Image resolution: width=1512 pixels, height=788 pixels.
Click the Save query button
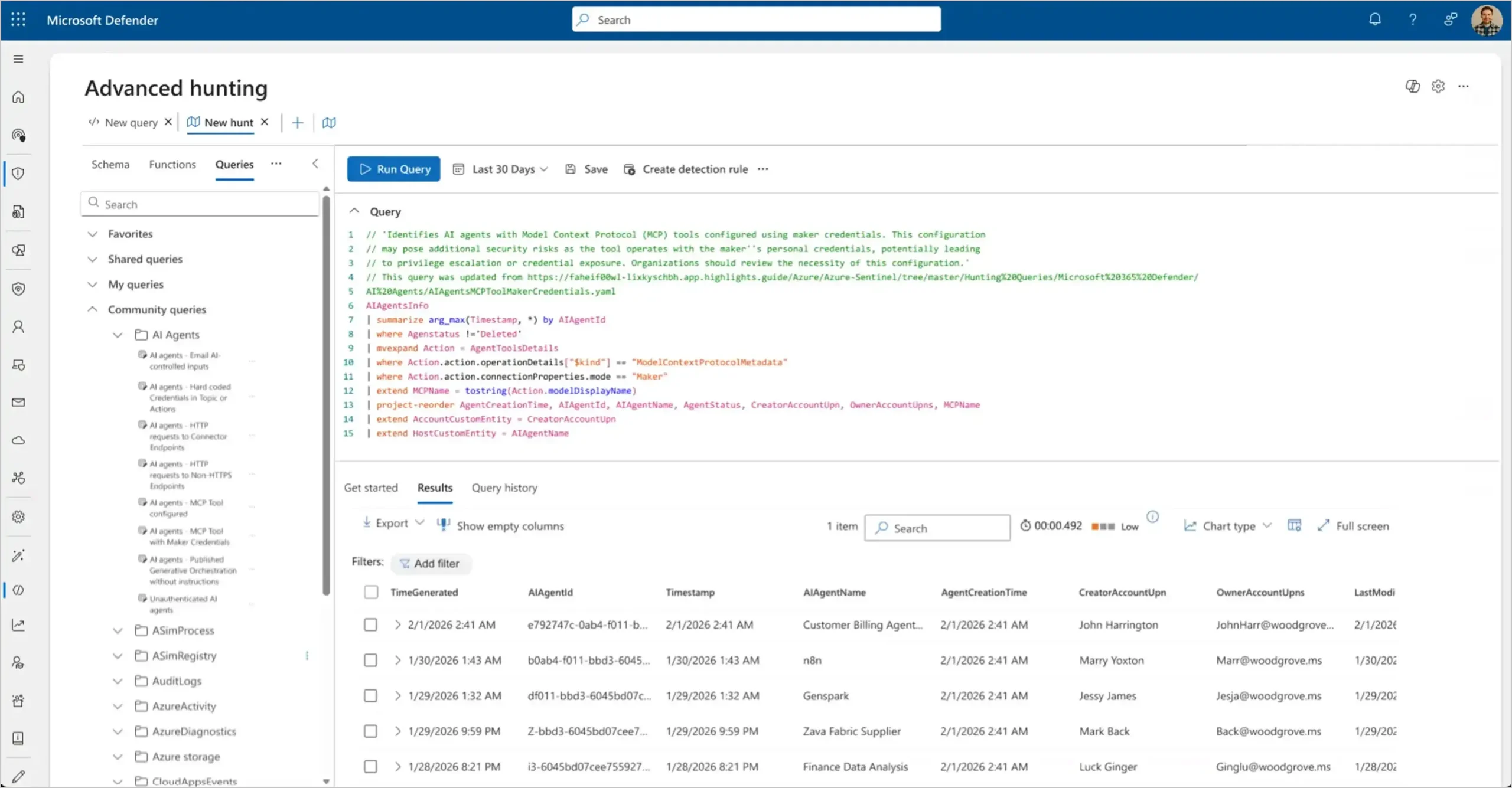[x=586, y=169]
